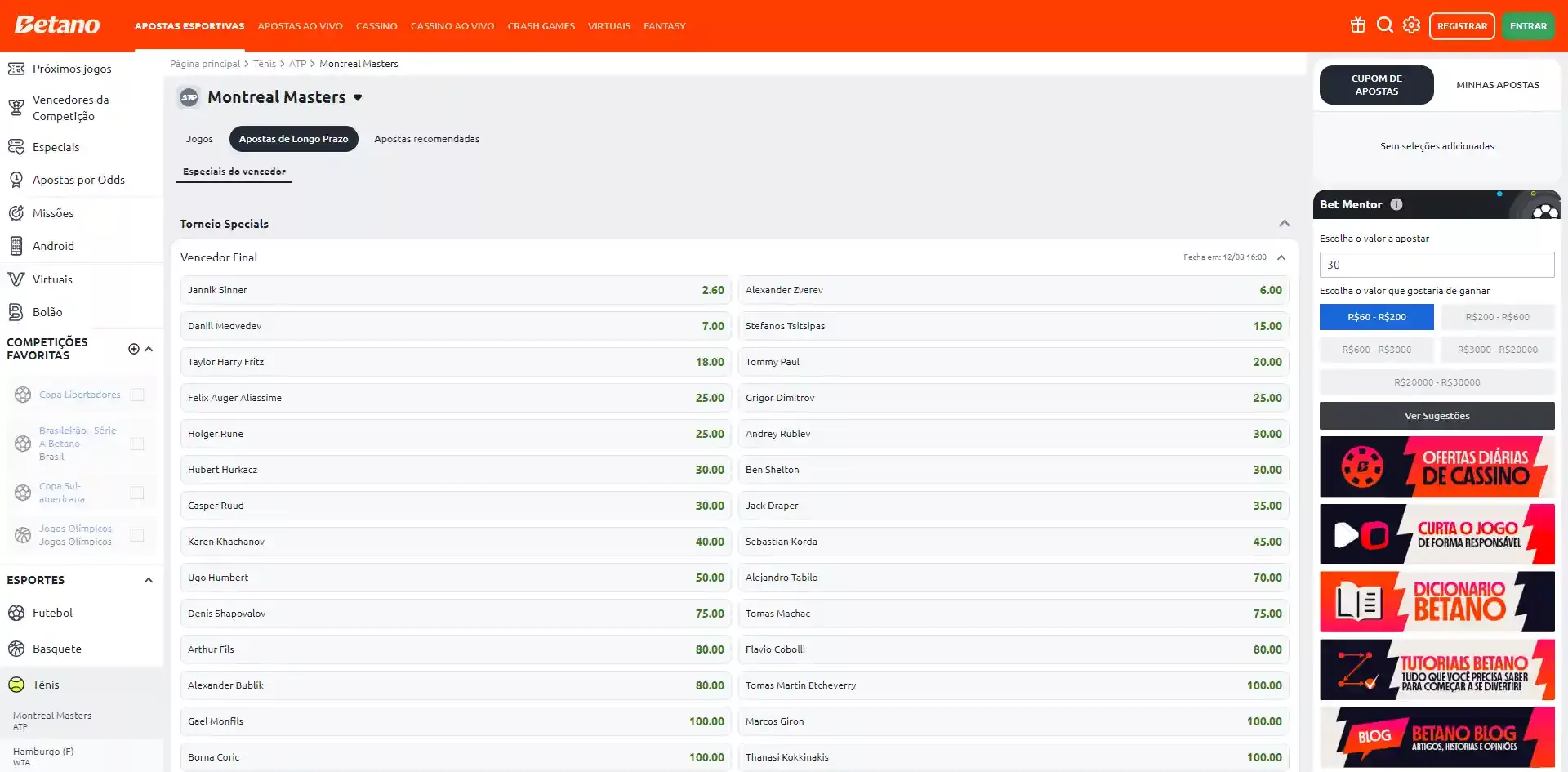Open the settings gear icon
The width and height of the screenshot is (1568, 772).
(1411, 25)
